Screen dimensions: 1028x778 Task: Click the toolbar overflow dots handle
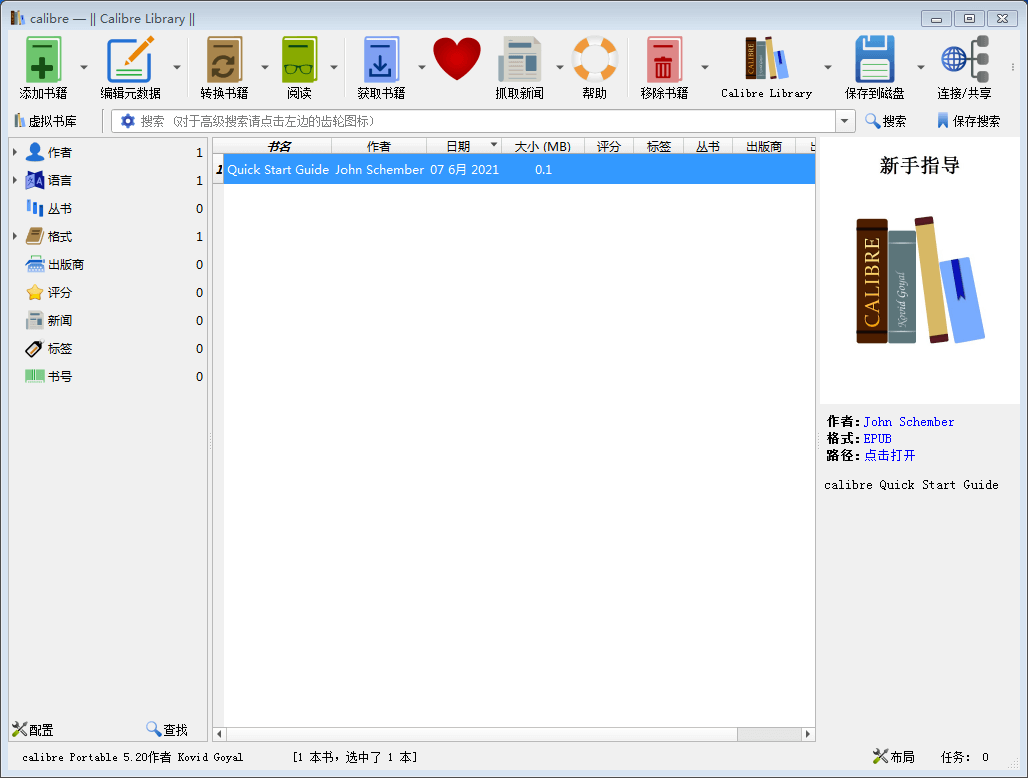click(1013, 67)
